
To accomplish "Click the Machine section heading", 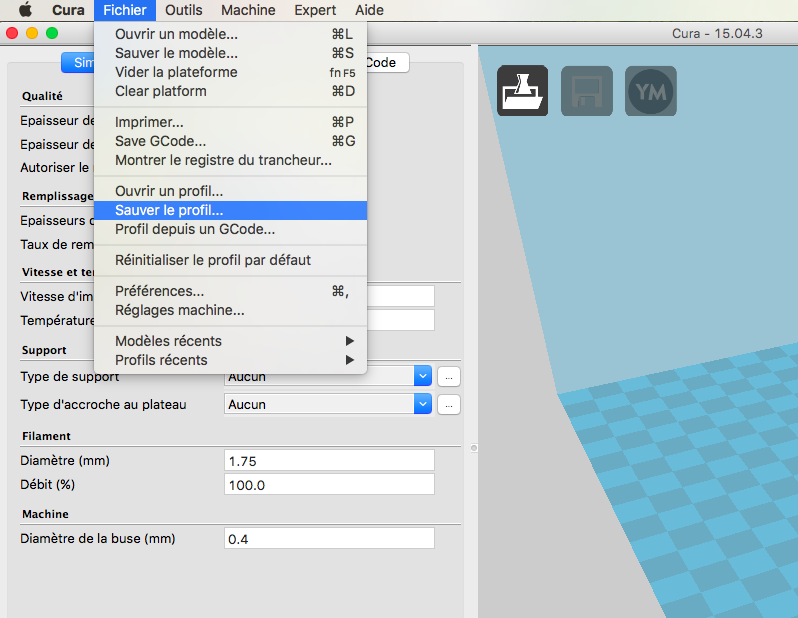I will click(45, 514).
